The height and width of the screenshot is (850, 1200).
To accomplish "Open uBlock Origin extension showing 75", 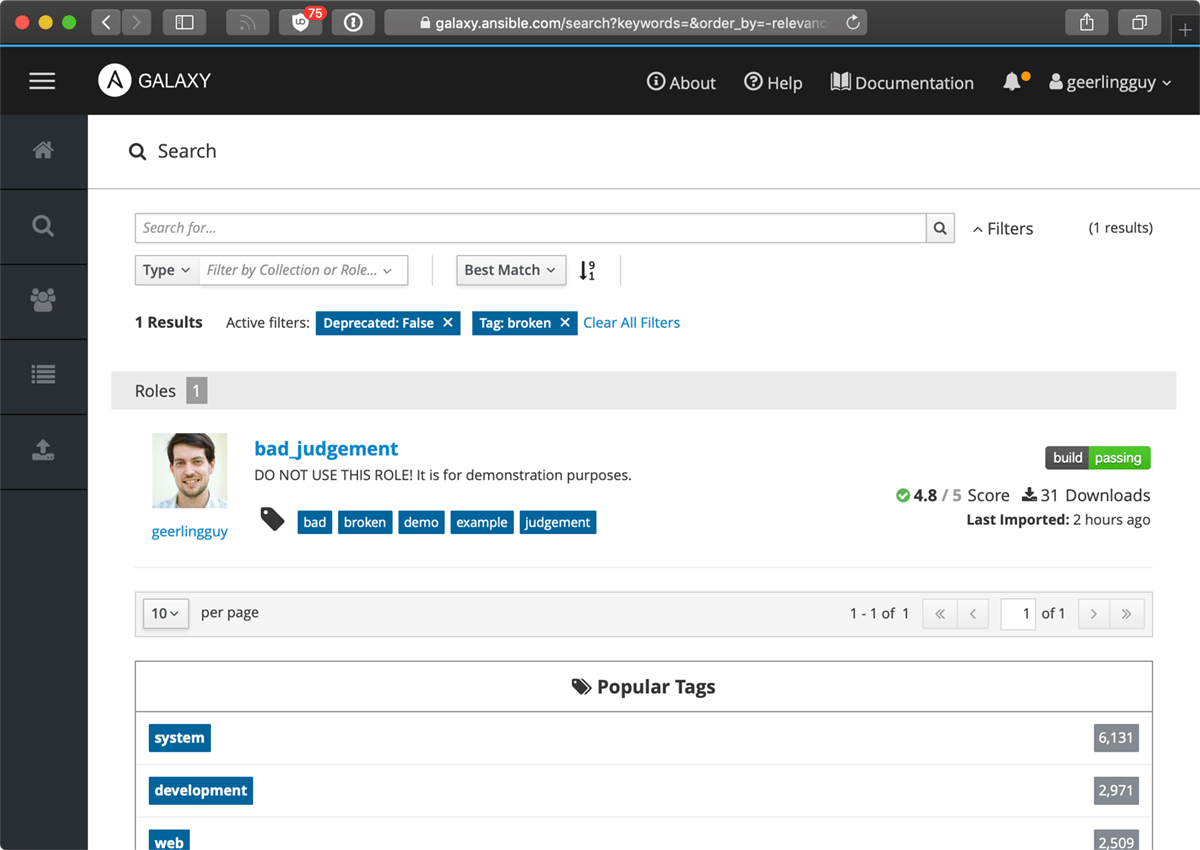I will tap(300, 22).
